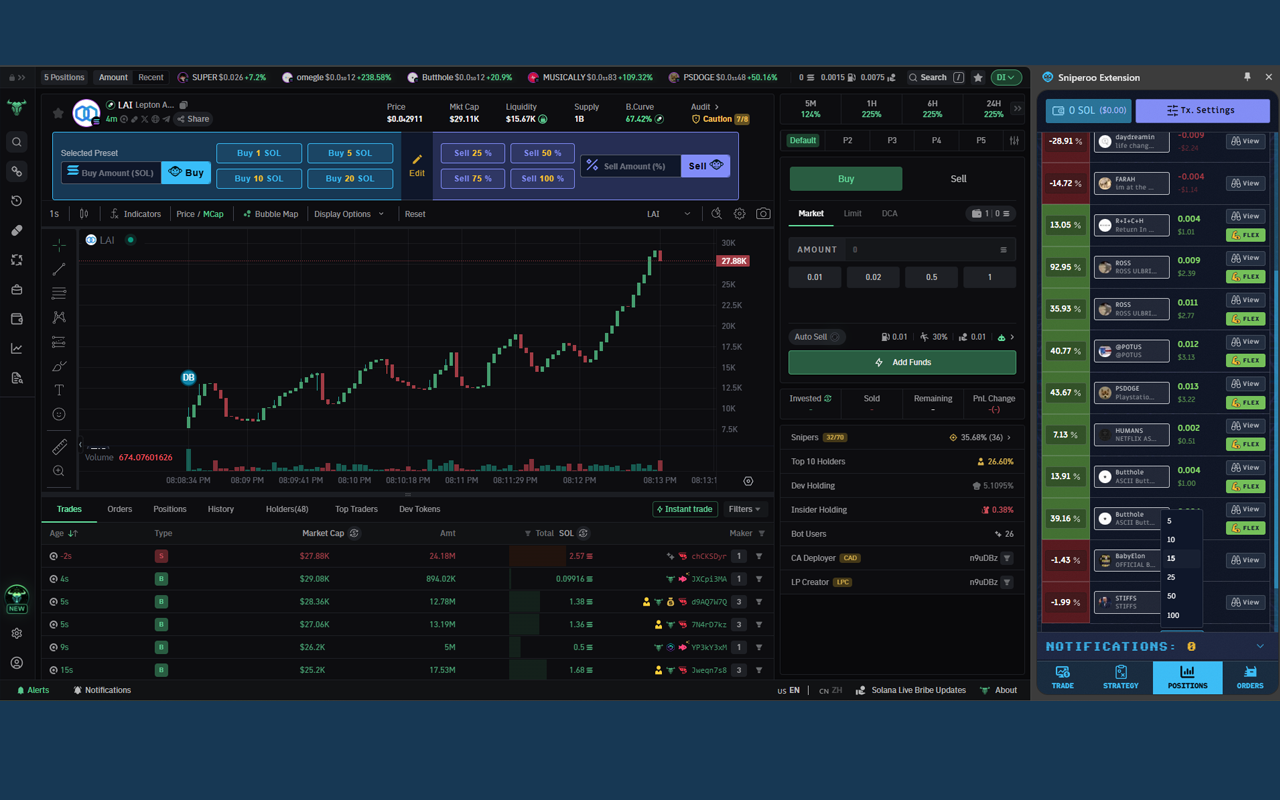Toggle SOL total currency switch icon

coord(584,534)
